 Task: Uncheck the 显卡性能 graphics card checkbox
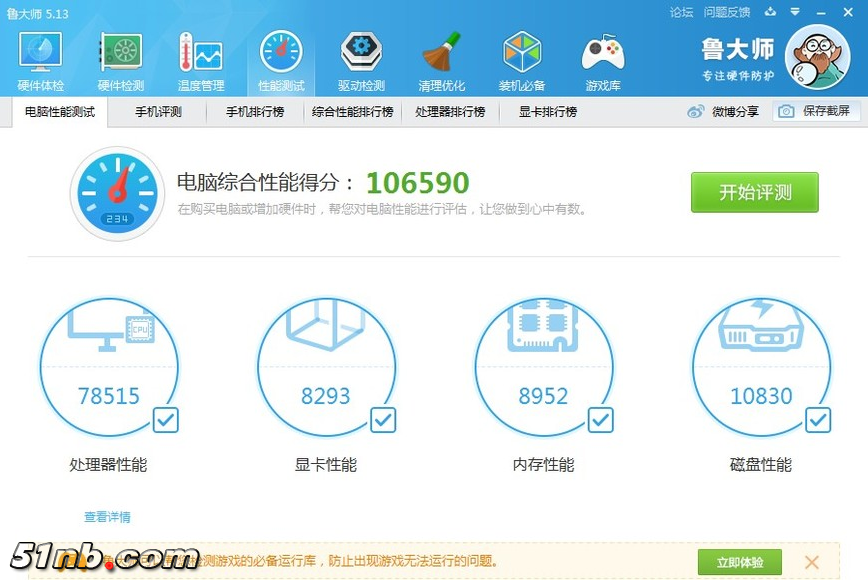click(x=383, y=420)
